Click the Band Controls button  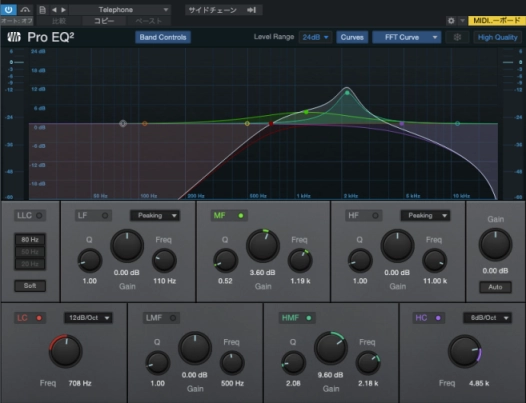pyautogui.click(x=163, y=37)
